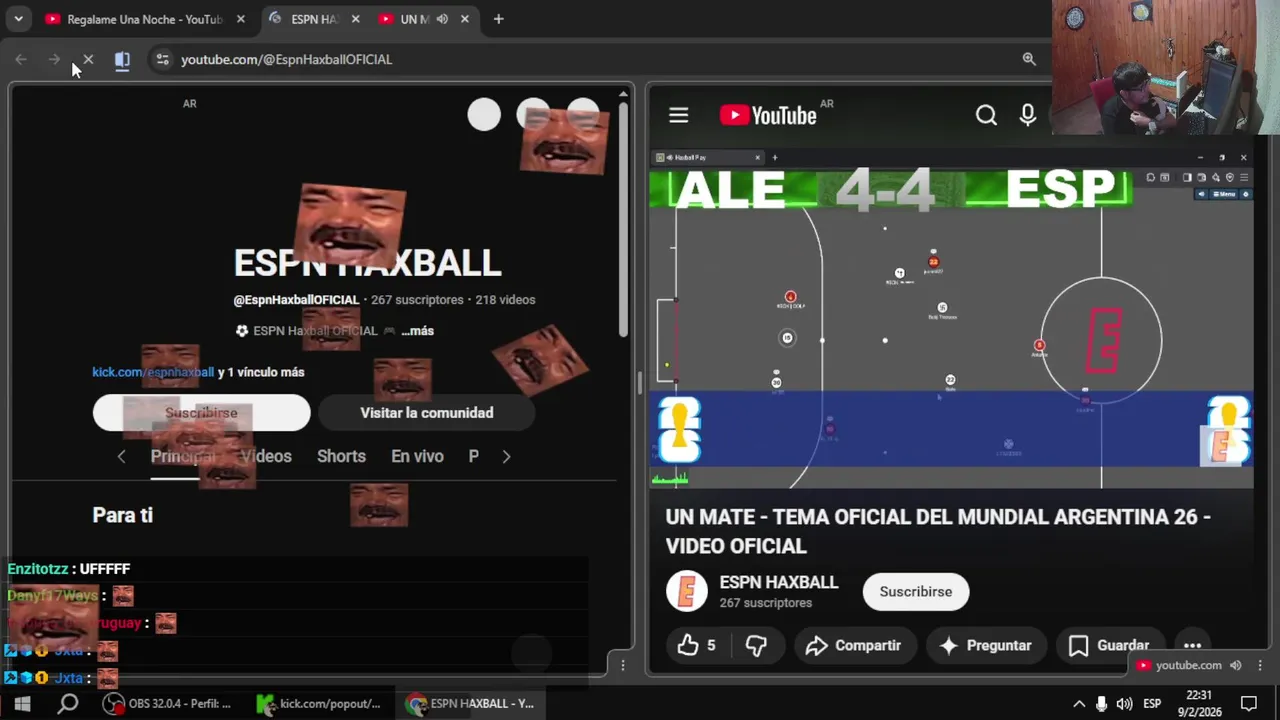Click Enzitotzz chat username
The width and height of the screenshot is (1280, 720).
coord(38,569)
